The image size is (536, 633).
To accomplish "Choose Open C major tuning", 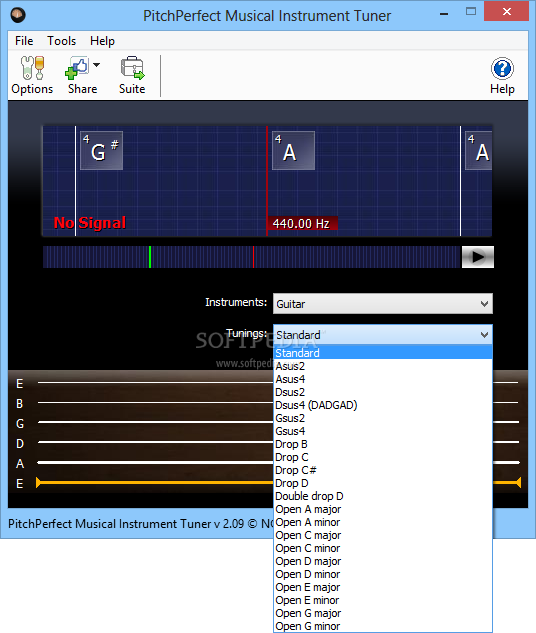I will tap(383, 535).
